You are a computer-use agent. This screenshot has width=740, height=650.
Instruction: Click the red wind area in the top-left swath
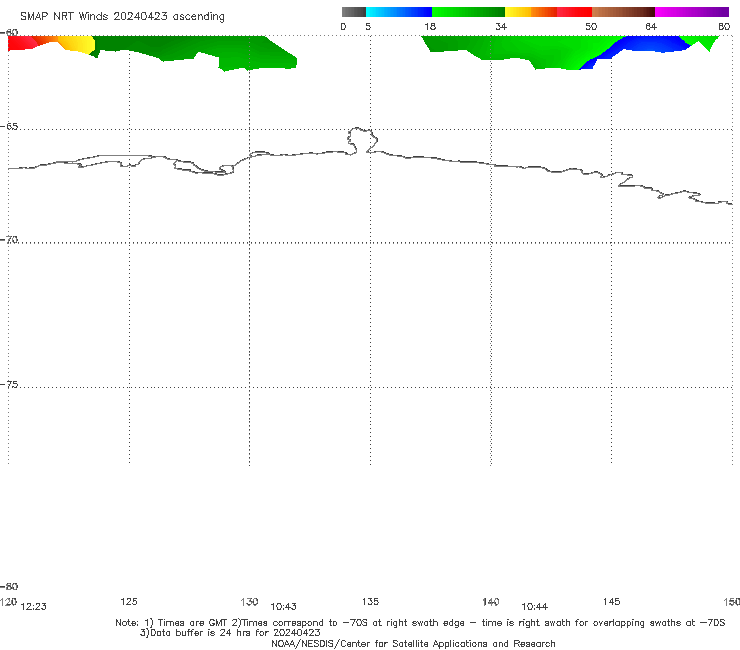[x=21, y=43]
